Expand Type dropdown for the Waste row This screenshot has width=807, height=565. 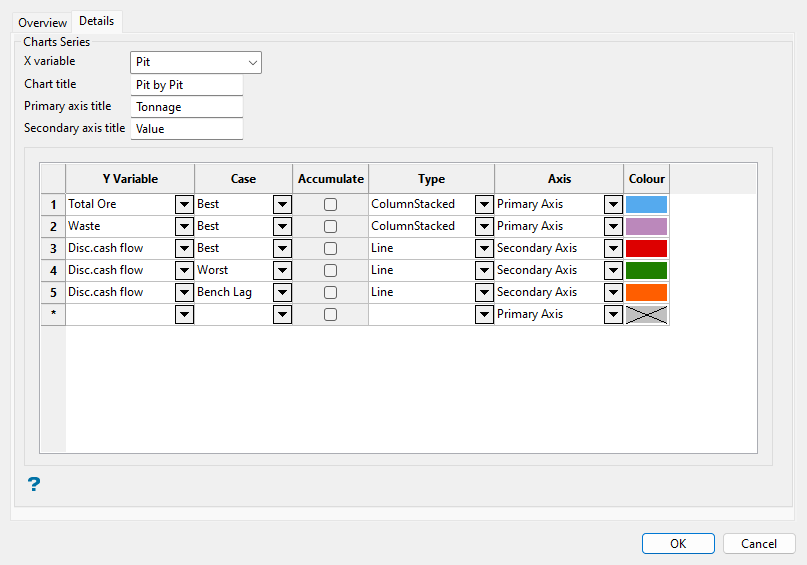coord(484,226)
